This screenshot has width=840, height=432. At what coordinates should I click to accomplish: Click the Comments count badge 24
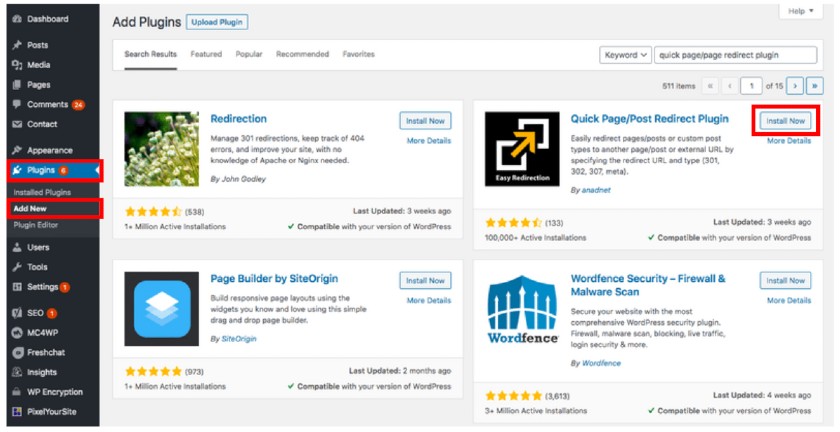pos(78,105)
